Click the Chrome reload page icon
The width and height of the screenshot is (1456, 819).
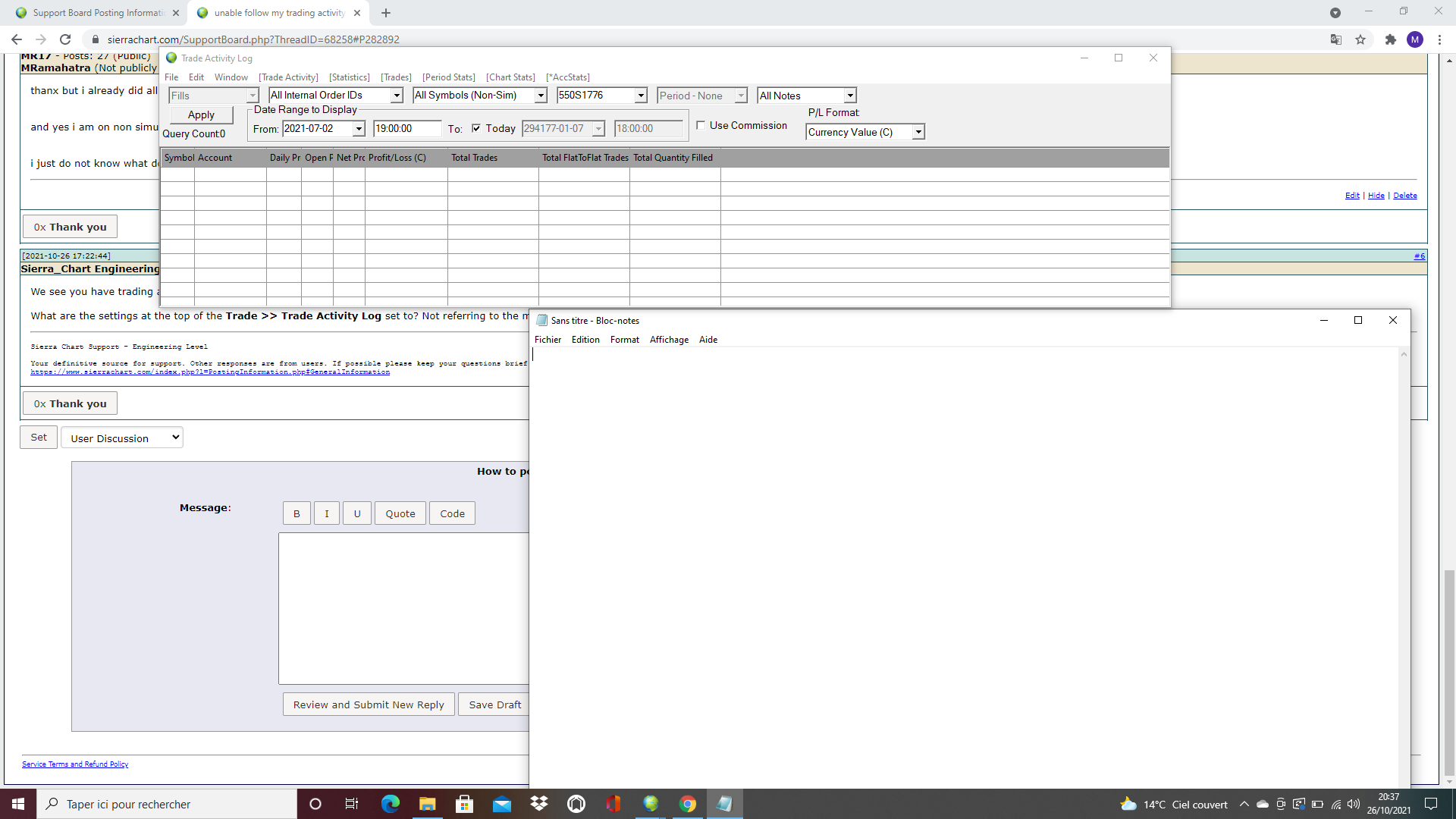(65, 39)
